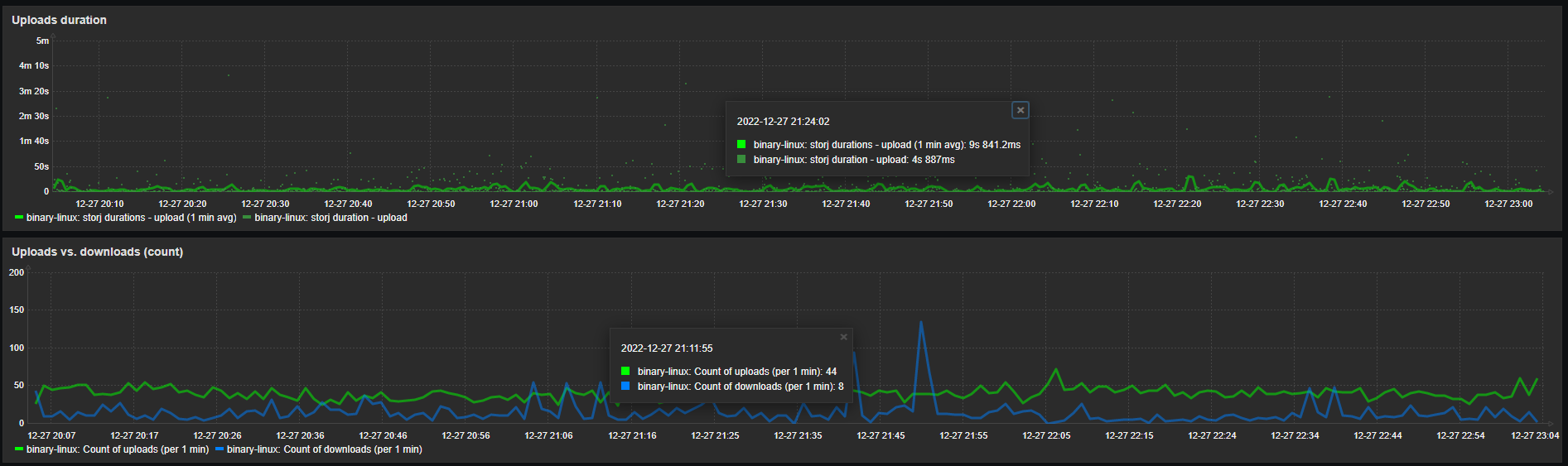Click green swatch beside 'Count of uploads' in tooltip
Viewport: 1568px width, 466px height.
click(625, 372)
